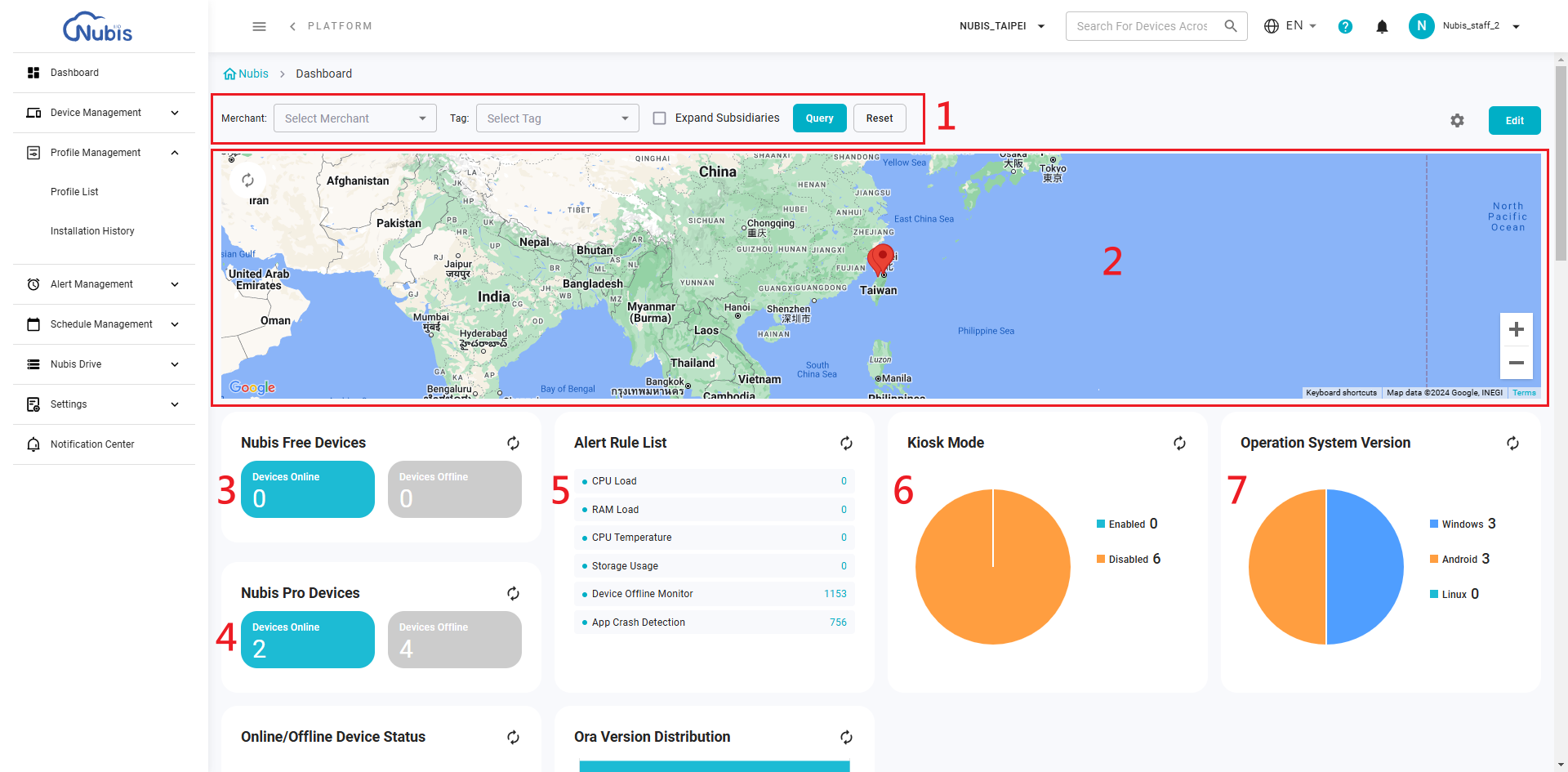The width and height of the screenshot is (1568, 772).
Task: Refresh the map with the reload icon
Action: pos(247,180)
